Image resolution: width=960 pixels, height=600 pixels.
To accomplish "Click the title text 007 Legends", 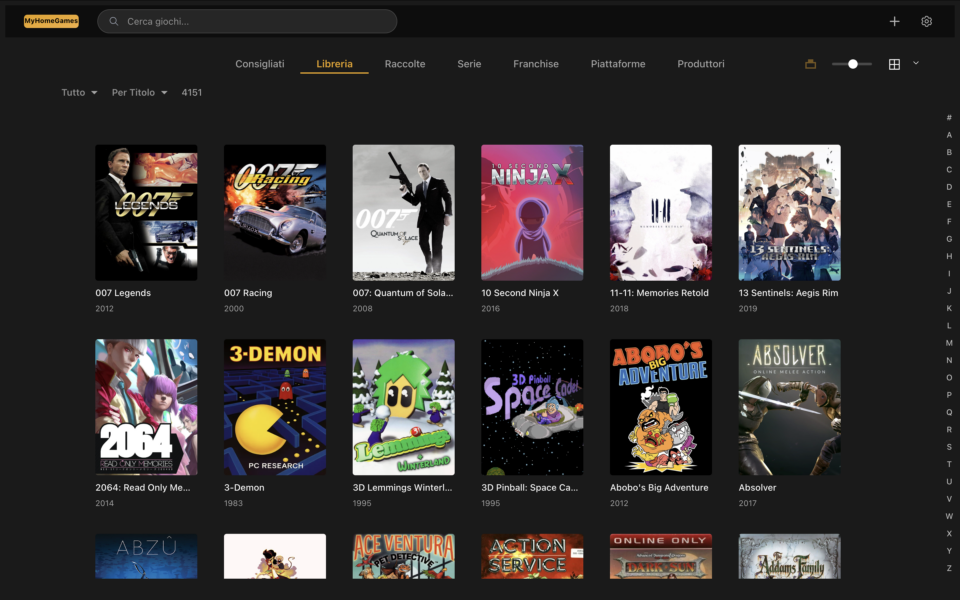I will (123, 293).
